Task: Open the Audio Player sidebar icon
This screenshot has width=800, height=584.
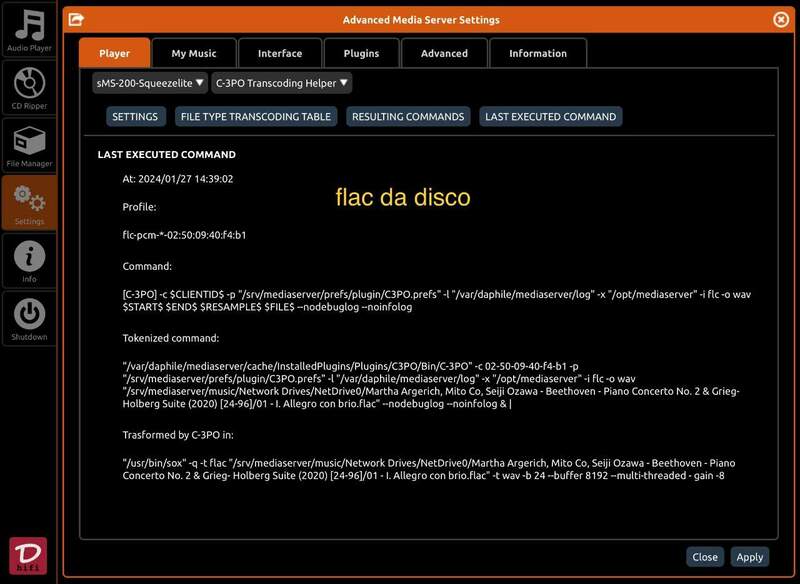Action: (29, 30)
